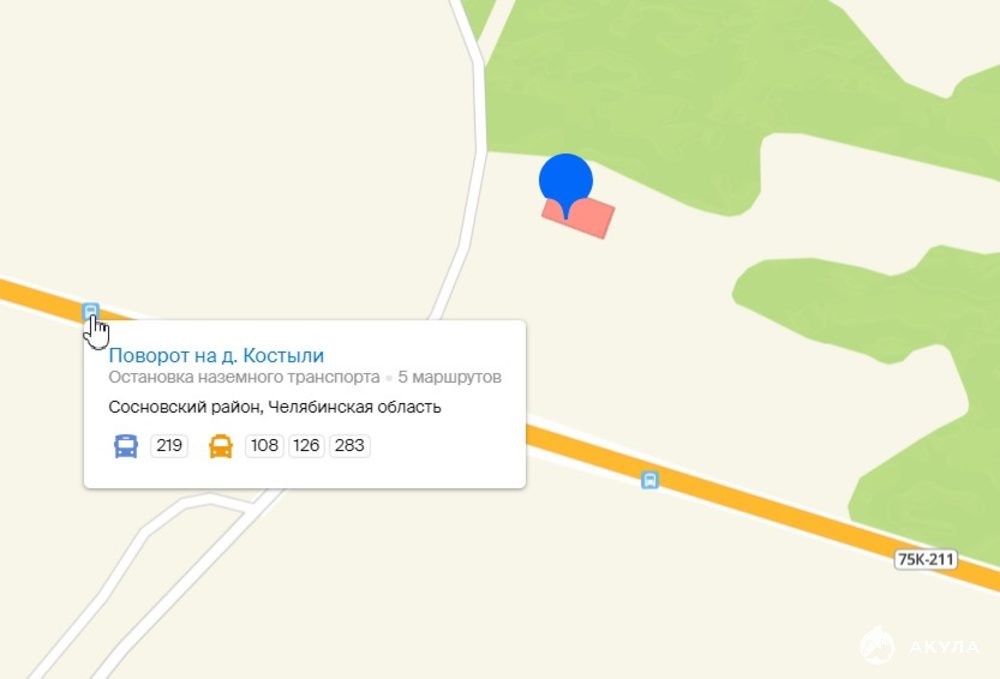1000x679 pixels.
Task: Click the Остановка наземного транспорта subtitle
Action: click(244, 377)
